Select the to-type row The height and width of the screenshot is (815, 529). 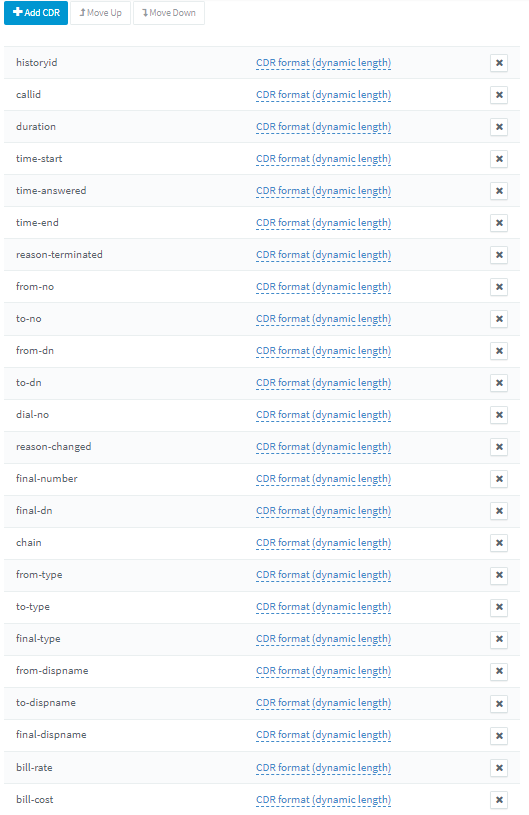(262, 607)
